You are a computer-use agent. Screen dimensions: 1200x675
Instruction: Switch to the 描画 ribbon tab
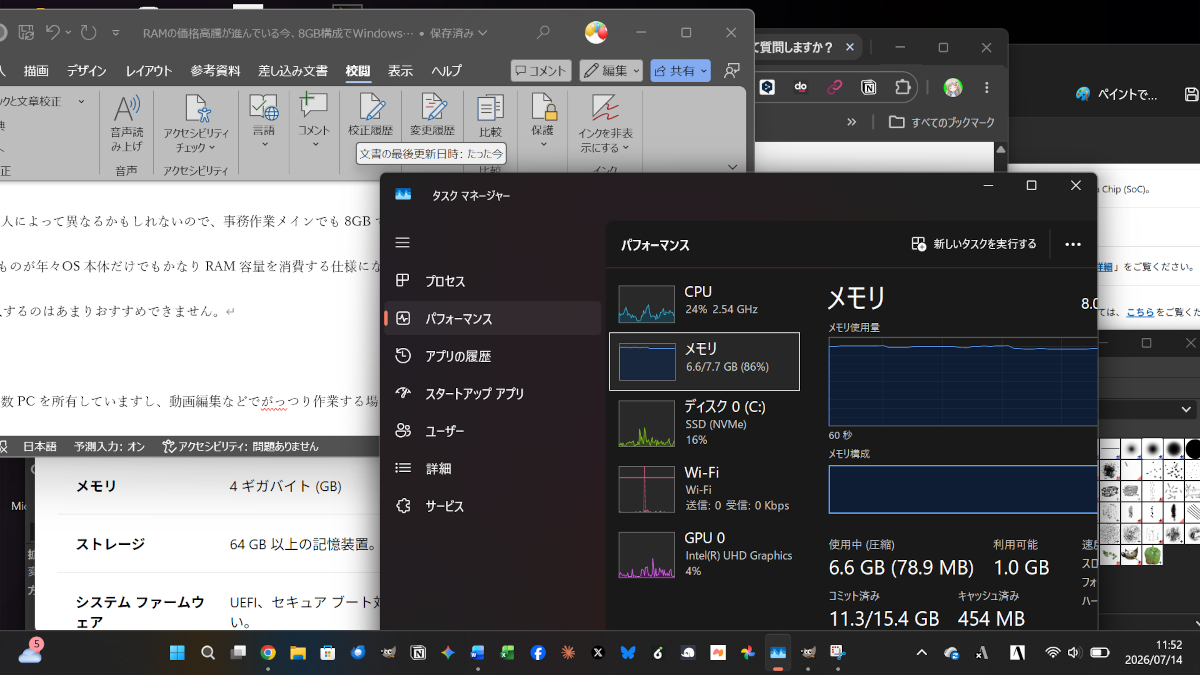click(36, 71)
